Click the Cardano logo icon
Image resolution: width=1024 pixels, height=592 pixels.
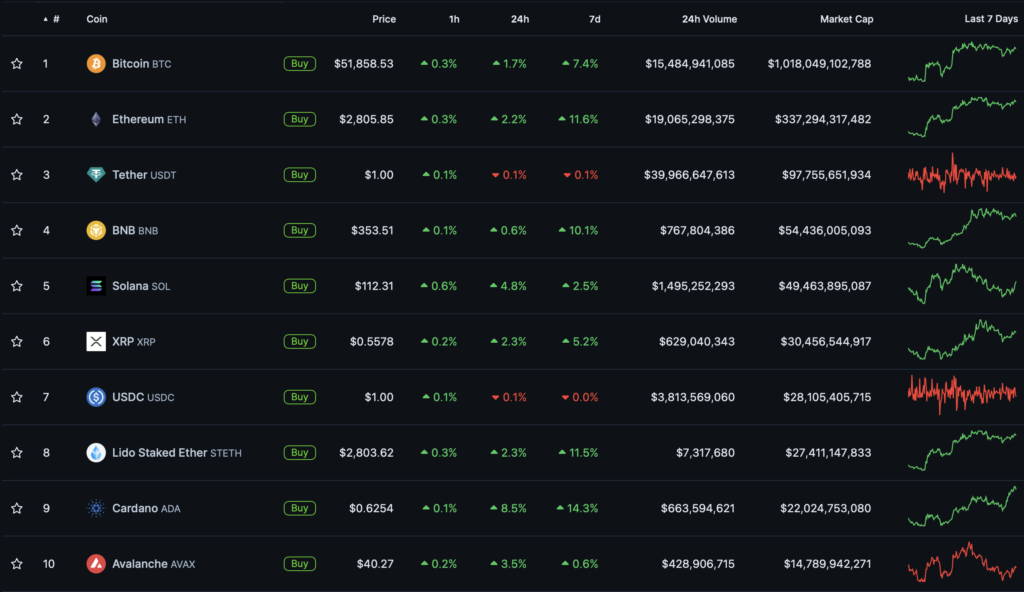pos(96,508)
